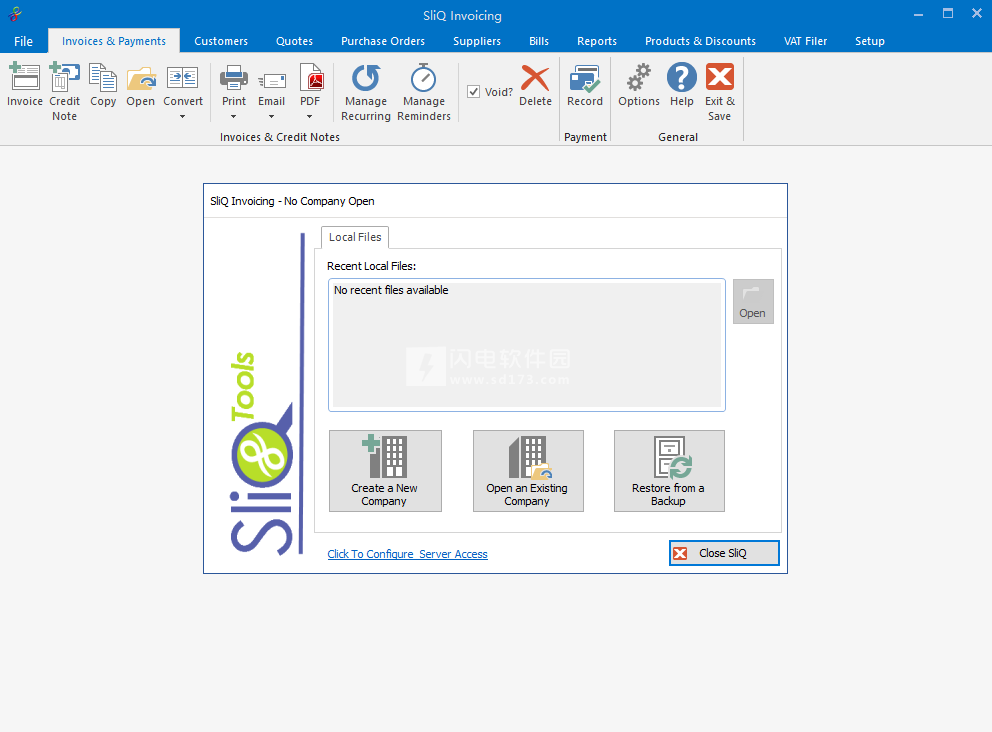Click the dialog's Open recent file button
This screenshot has width=992, height=732.
[753, 302]
